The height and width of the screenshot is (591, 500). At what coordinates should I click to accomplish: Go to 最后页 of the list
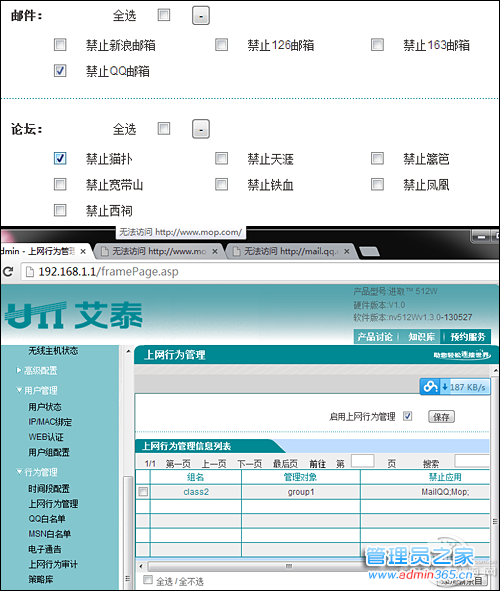[285, 464]
